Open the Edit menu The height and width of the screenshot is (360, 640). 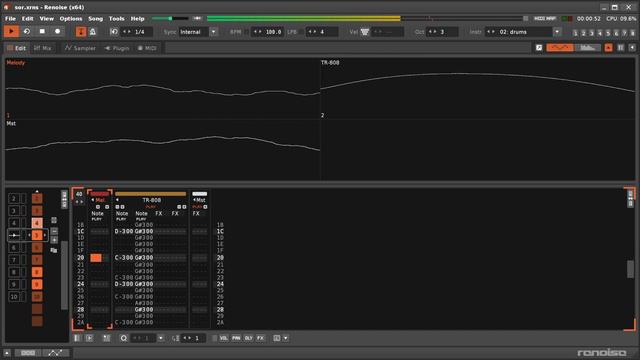click(27, 19)
